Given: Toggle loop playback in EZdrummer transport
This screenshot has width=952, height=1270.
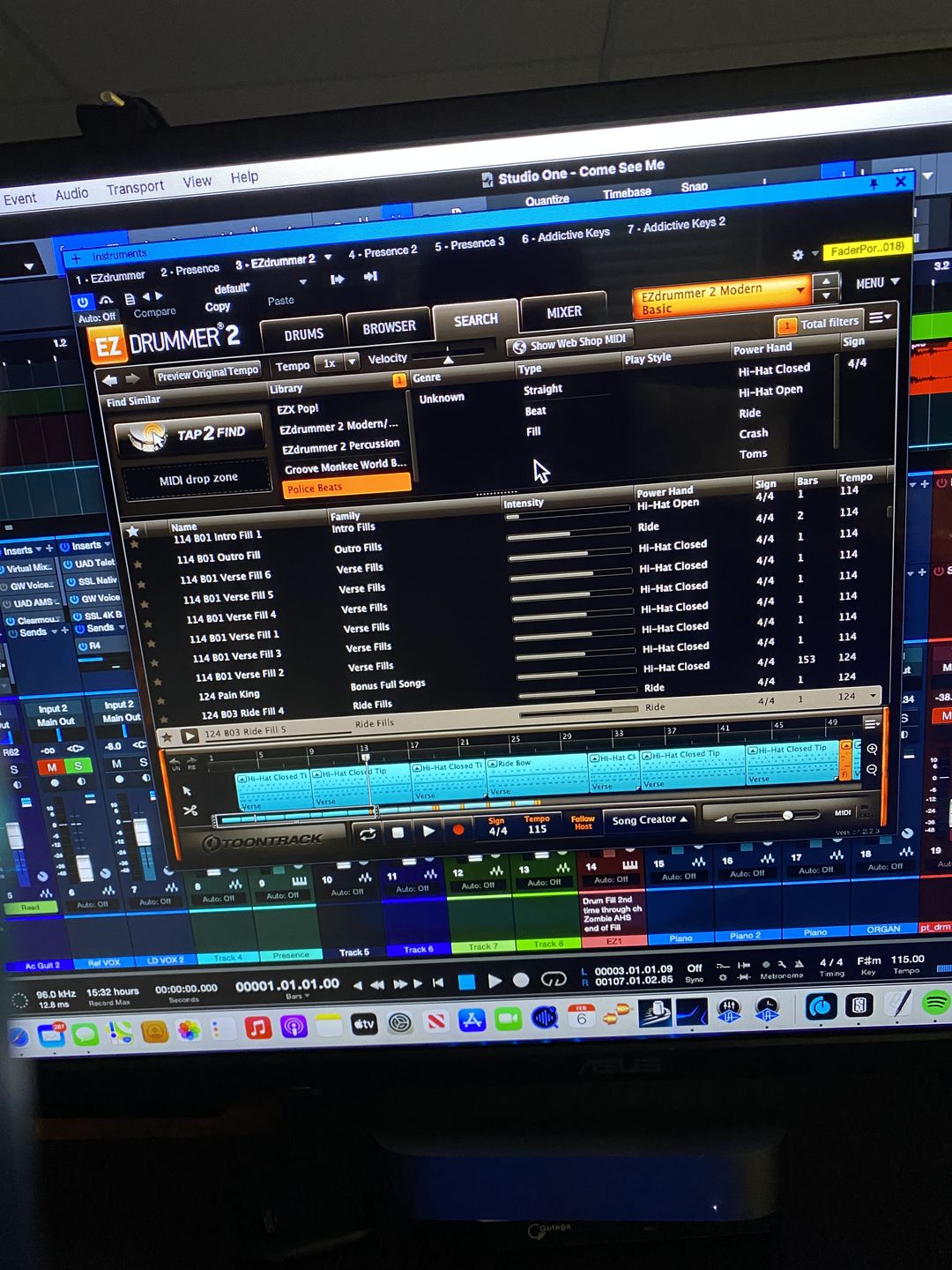Looking at the screenshot, I should (368, 833).
